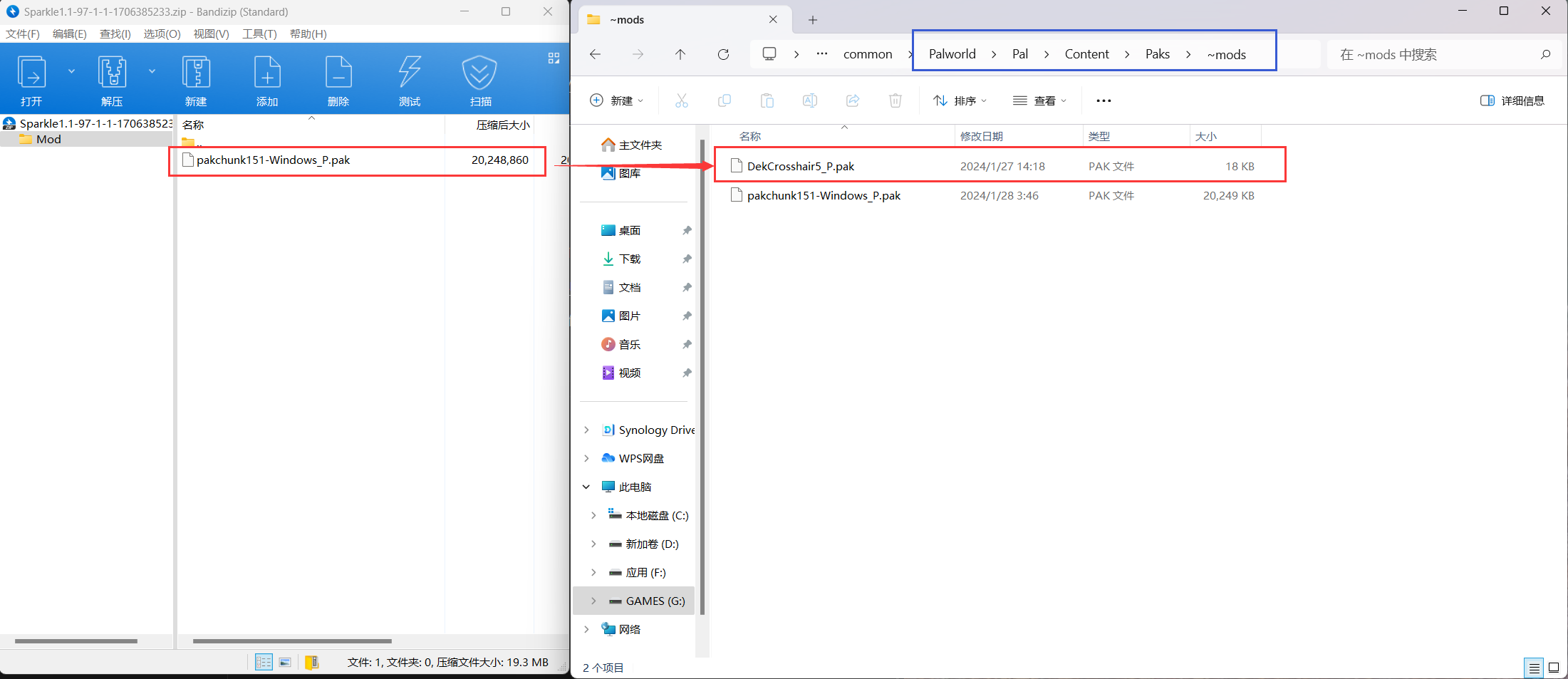Click the common breadcrumb segment
This screenshot has height=679, width=1568.
point(868,54)
